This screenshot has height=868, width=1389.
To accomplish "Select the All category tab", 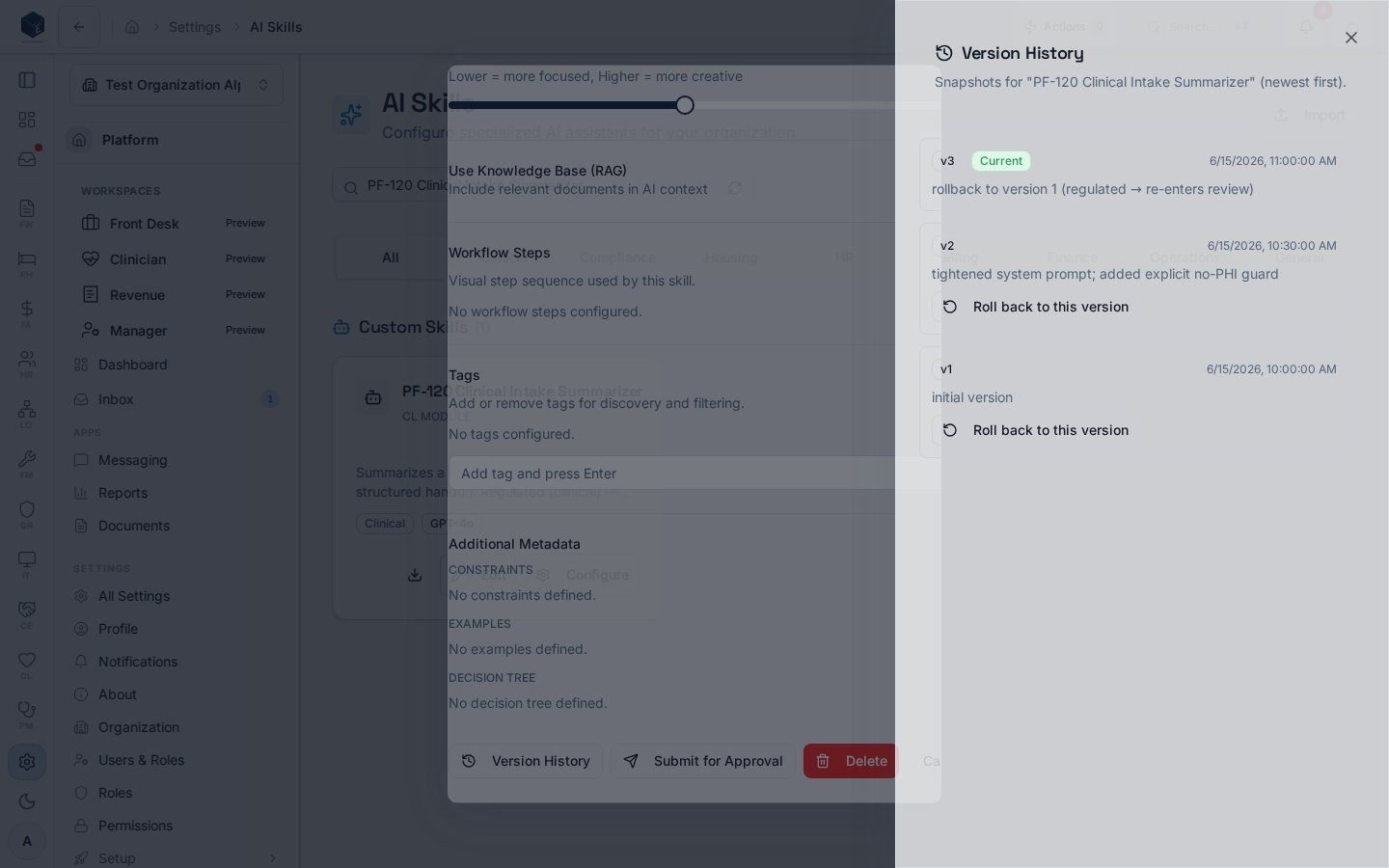I will (391, 258).
